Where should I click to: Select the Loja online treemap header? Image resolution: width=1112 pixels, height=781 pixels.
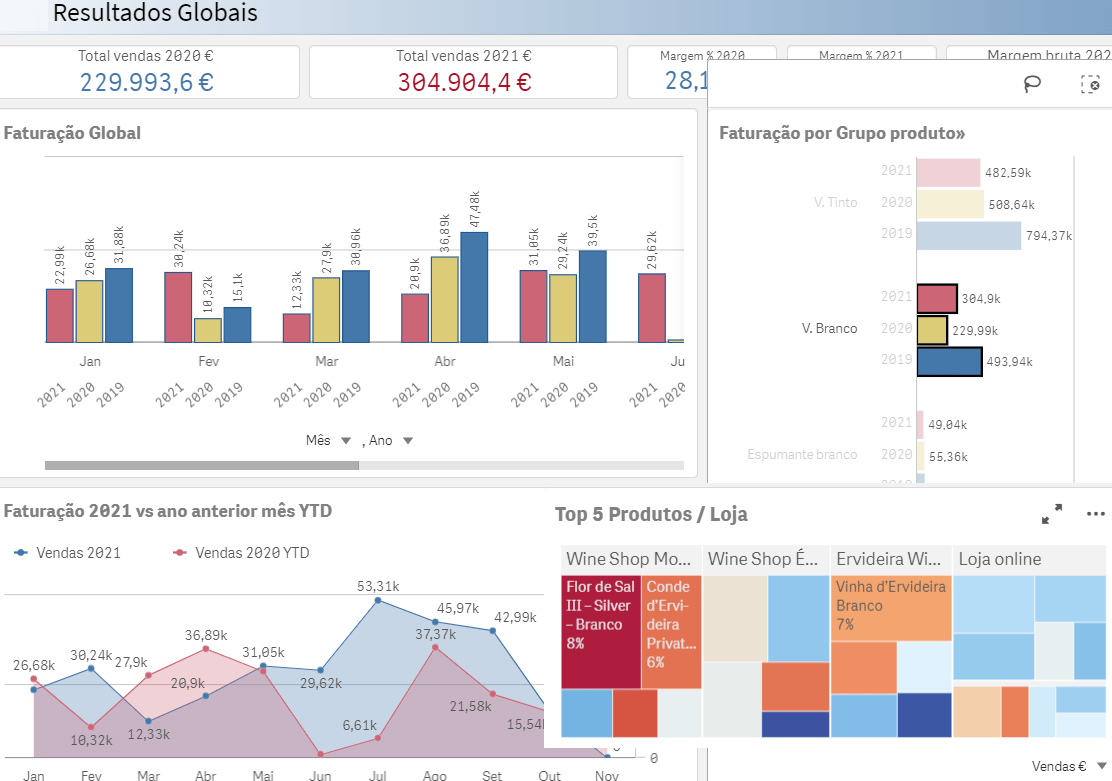[1029, 559]
